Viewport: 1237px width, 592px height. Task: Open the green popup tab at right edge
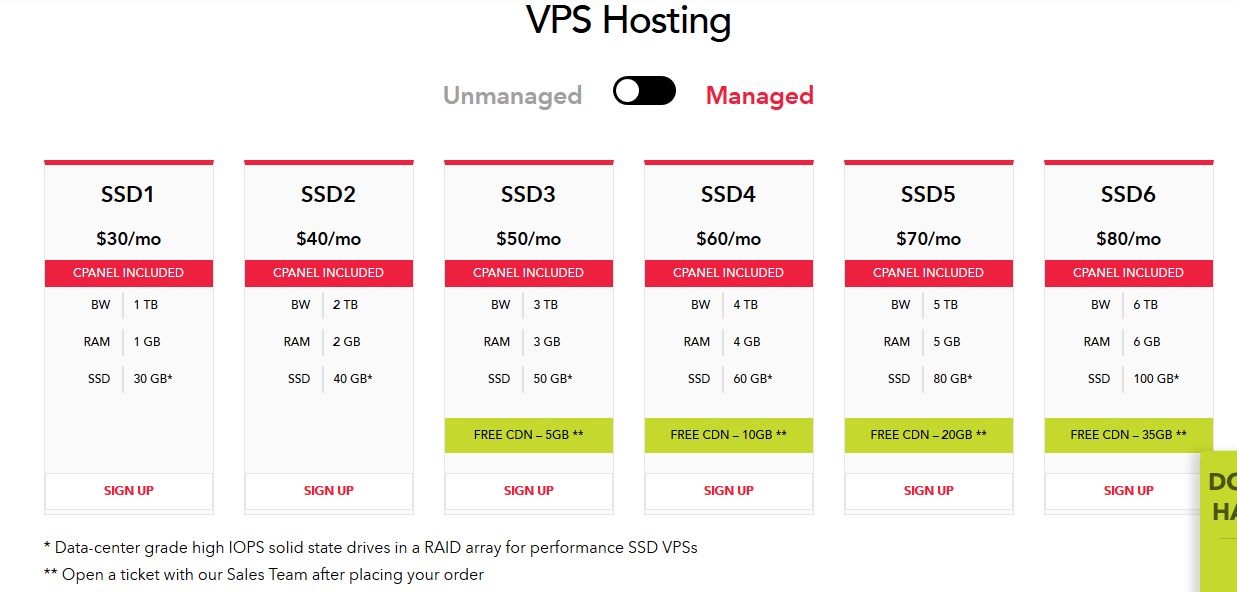(x=1221, y=497)
